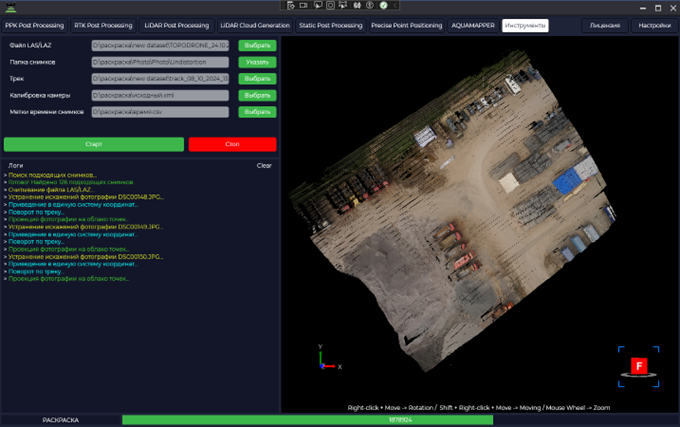Click the red Стоп button

point(232,144)
